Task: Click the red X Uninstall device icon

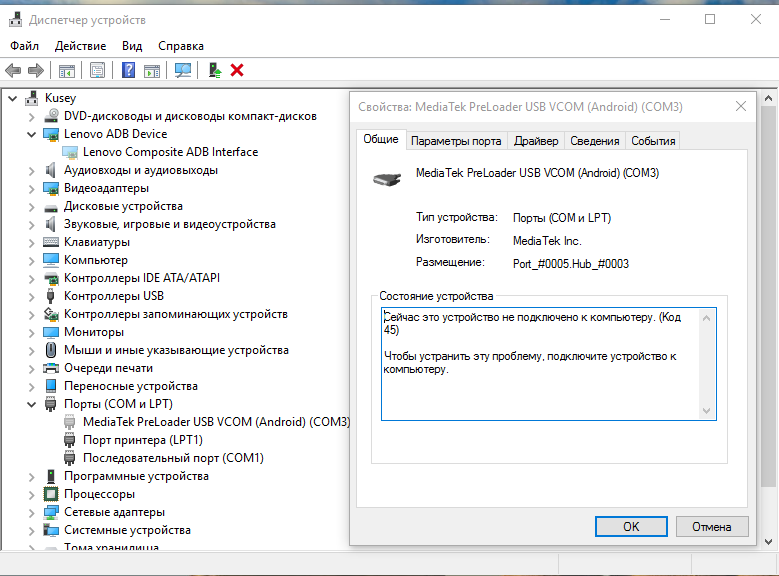Action: point(237,71)
